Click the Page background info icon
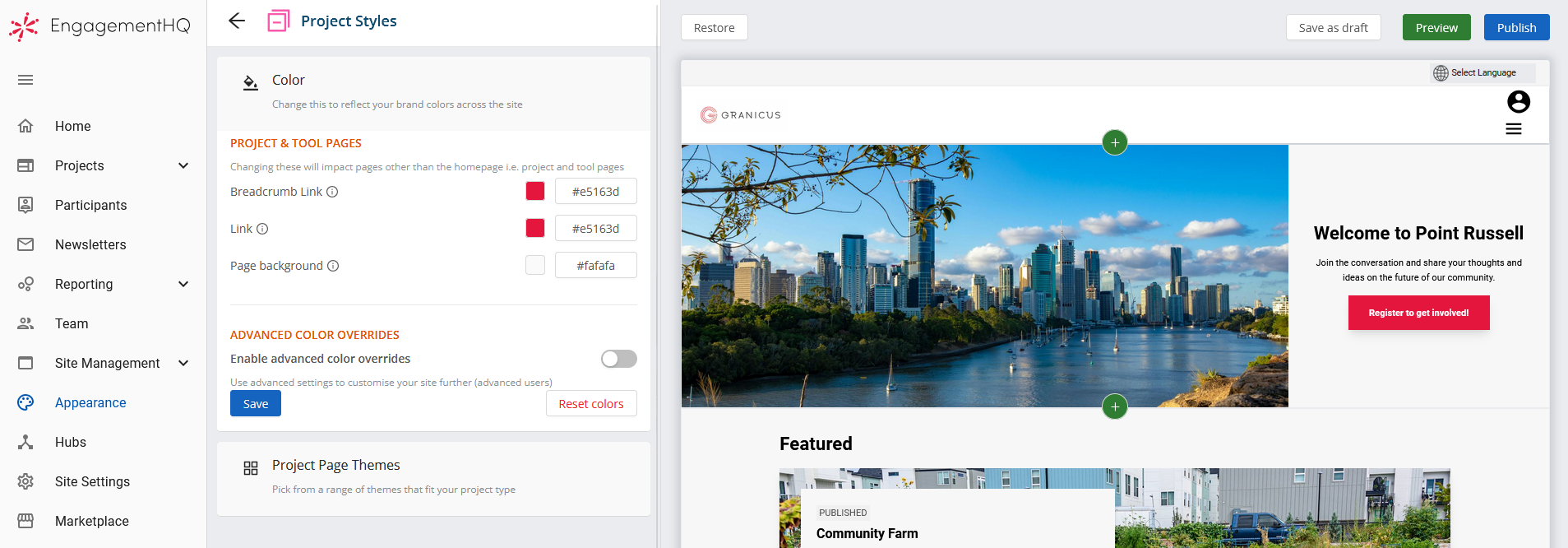Image resolution: width=1568 pixels, height=548 pixels. tap(333, 266)
